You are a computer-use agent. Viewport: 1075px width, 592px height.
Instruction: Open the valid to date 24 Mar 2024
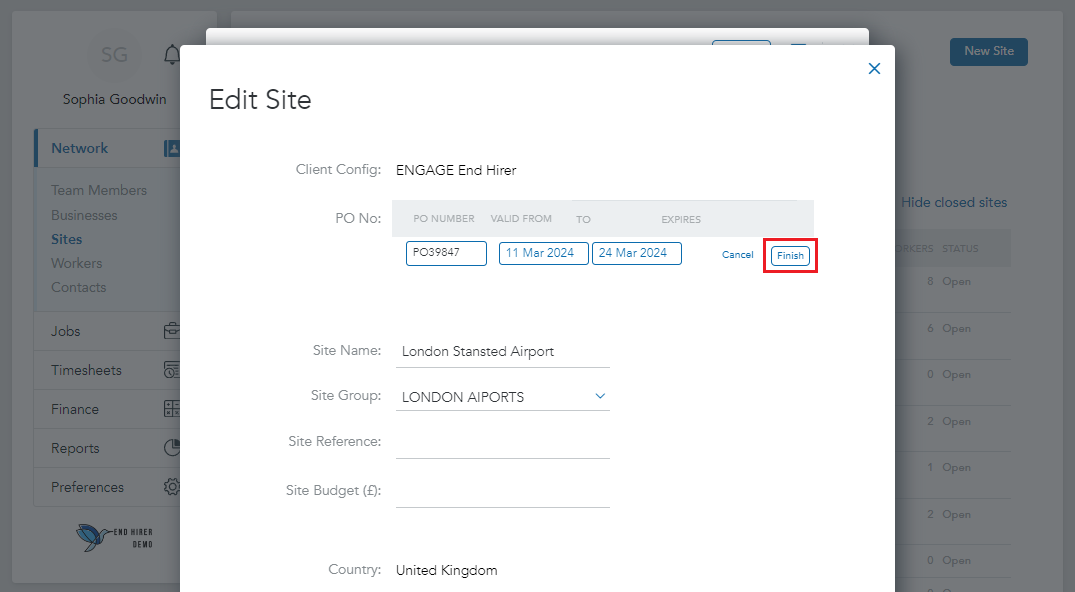click(637, 253)
